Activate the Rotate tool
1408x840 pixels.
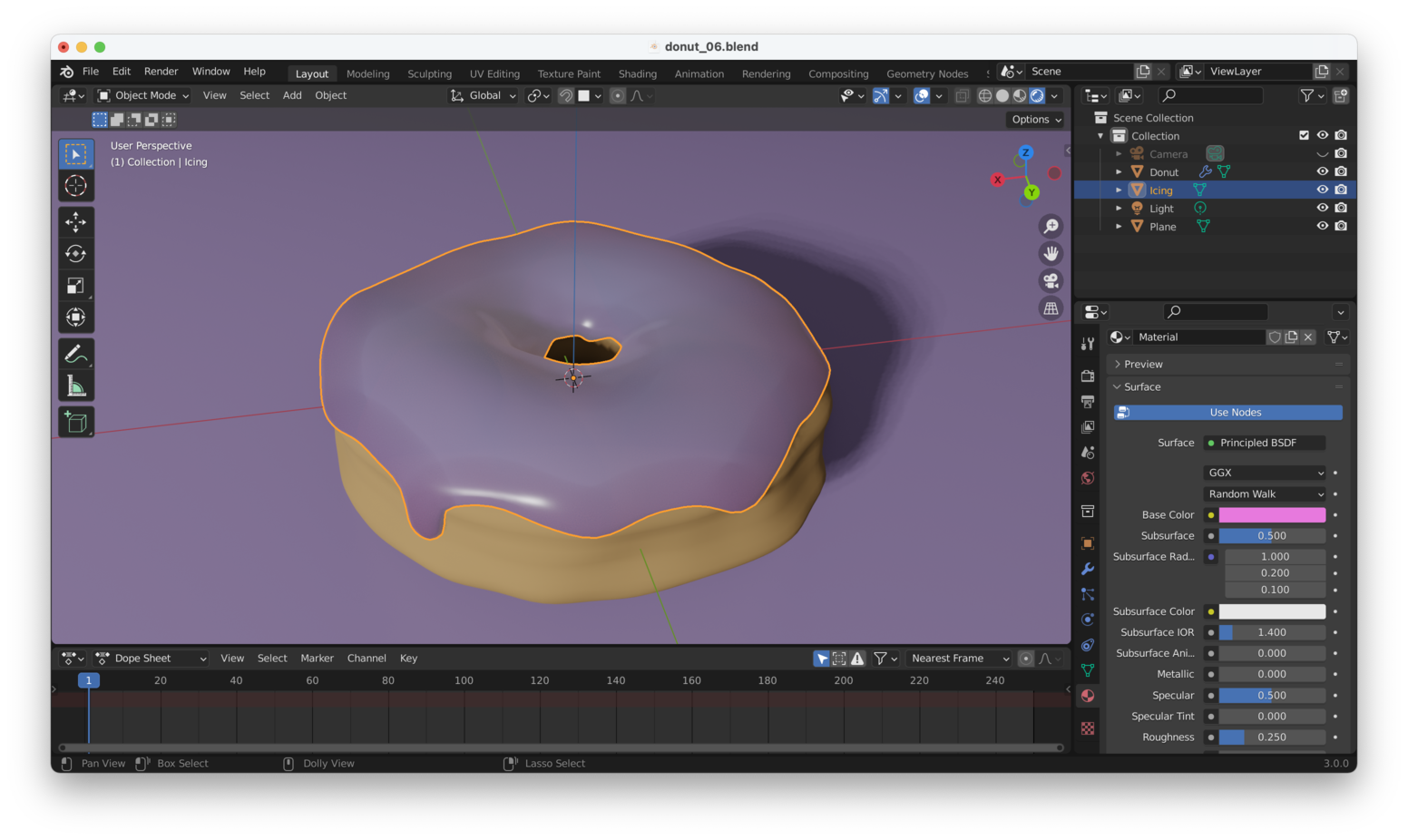[76, 253]
